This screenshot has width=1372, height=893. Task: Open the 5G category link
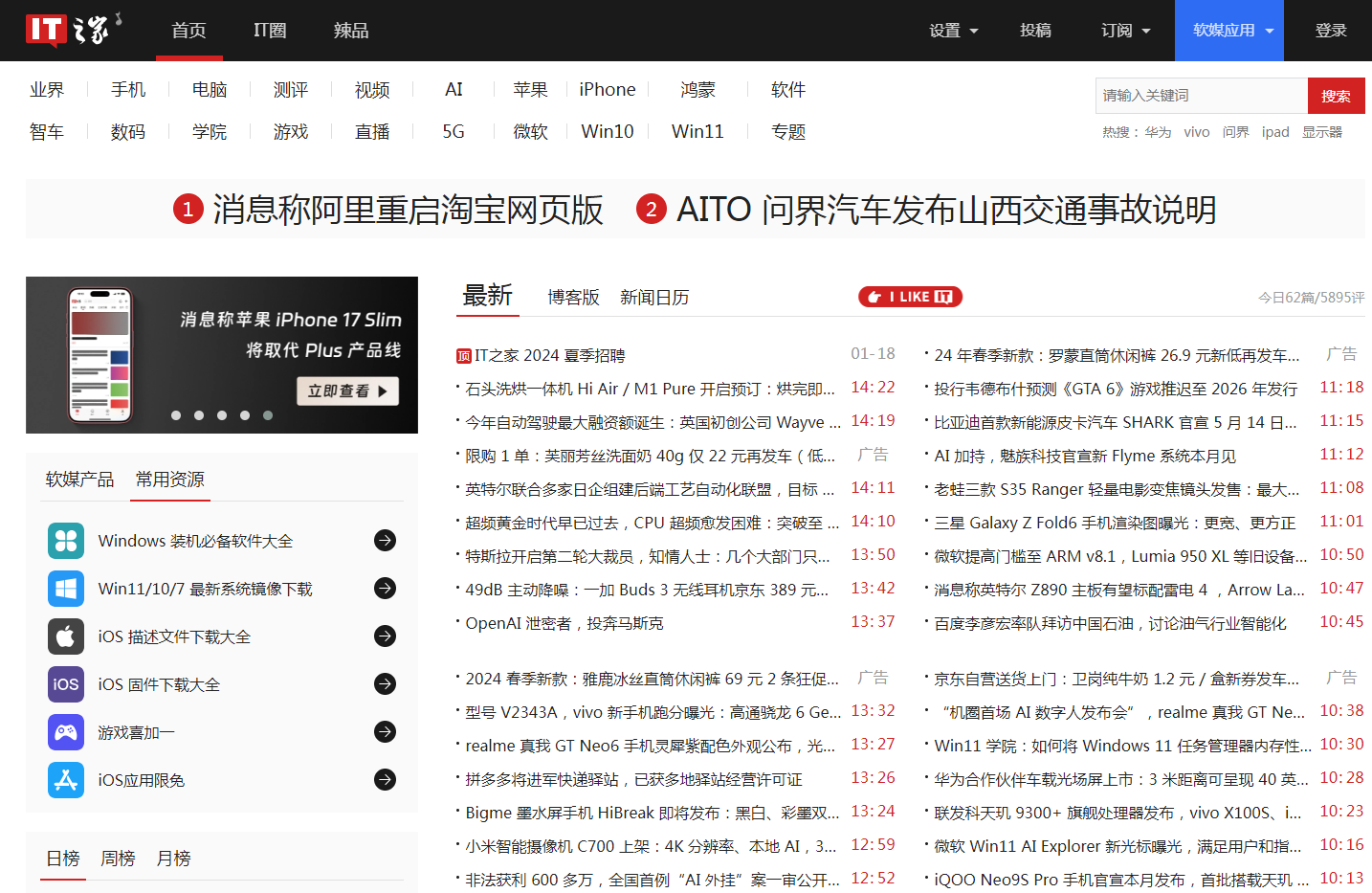(x=454, y=132)
